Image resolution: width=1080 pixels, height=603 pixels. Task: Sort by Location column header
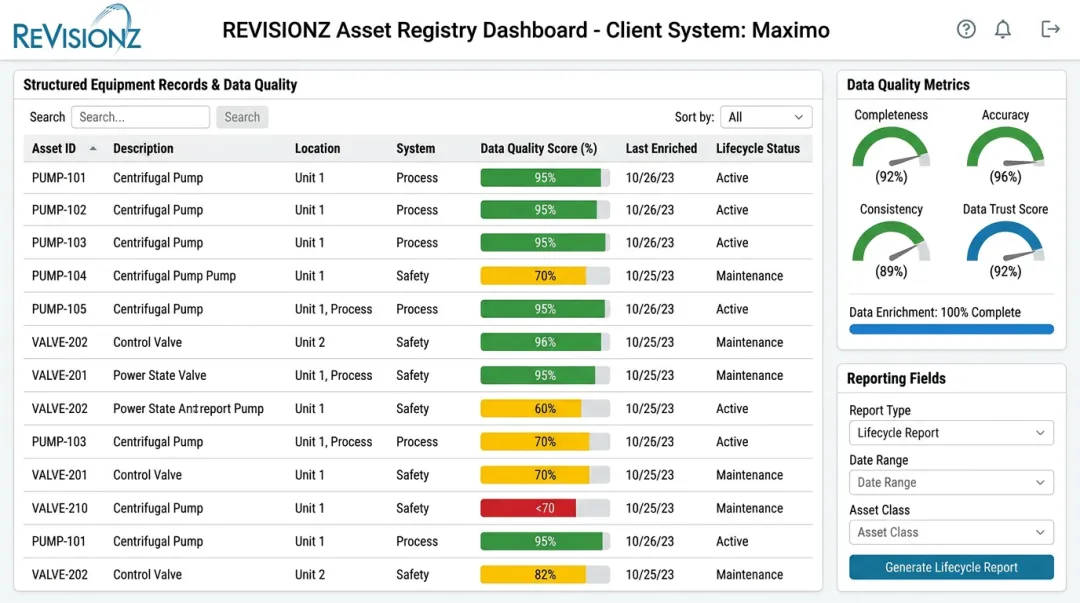[x=318, y=148]
